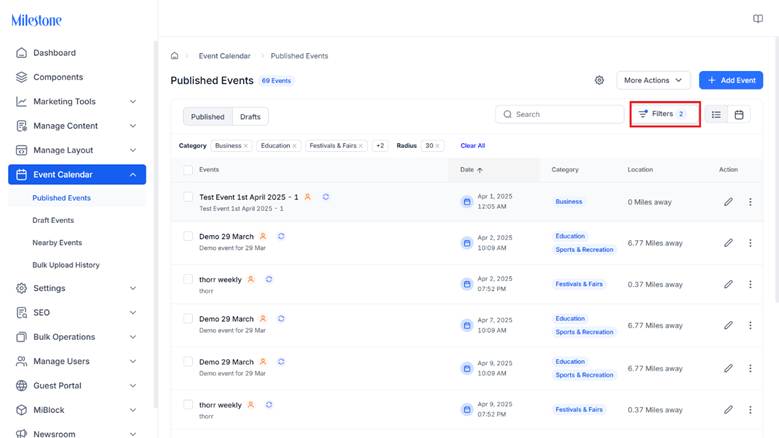
Task: Check the Demo 29 March Apr 9 row
Action: pyautogui.click(x=188, y=362)
